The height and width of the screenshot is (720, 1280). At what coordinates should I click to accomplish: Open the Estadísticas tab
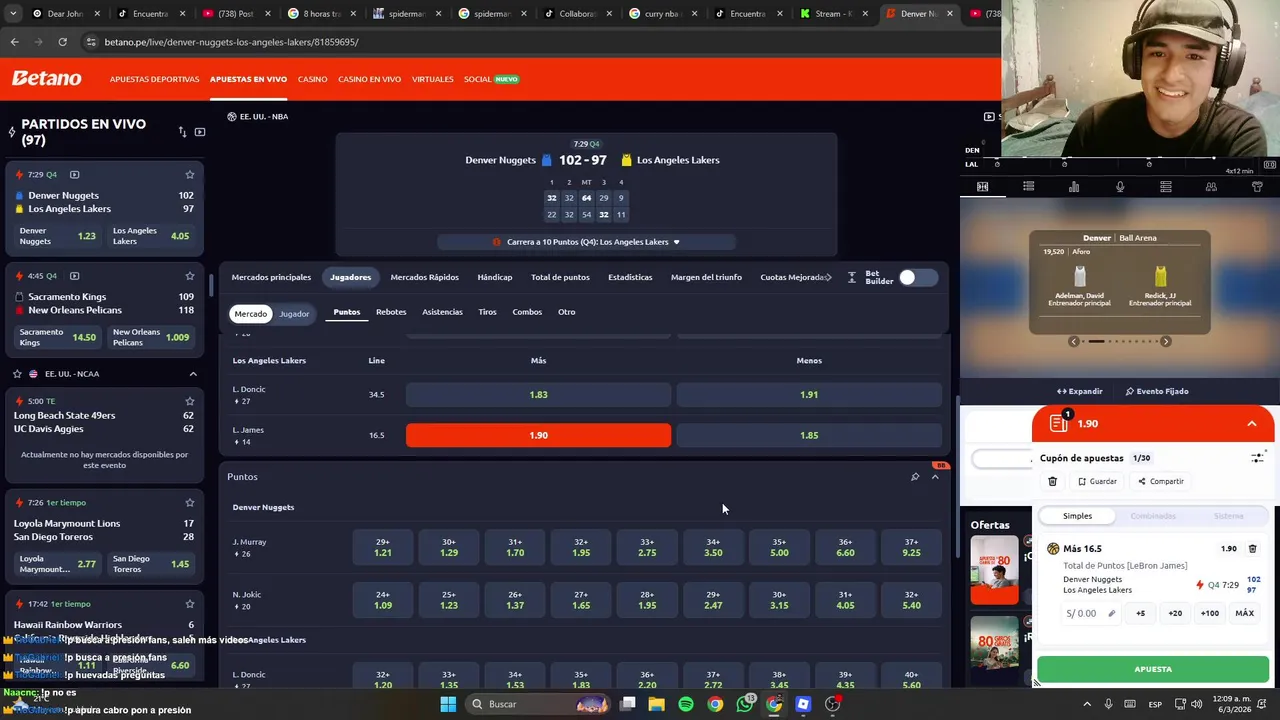click(630, 277)
